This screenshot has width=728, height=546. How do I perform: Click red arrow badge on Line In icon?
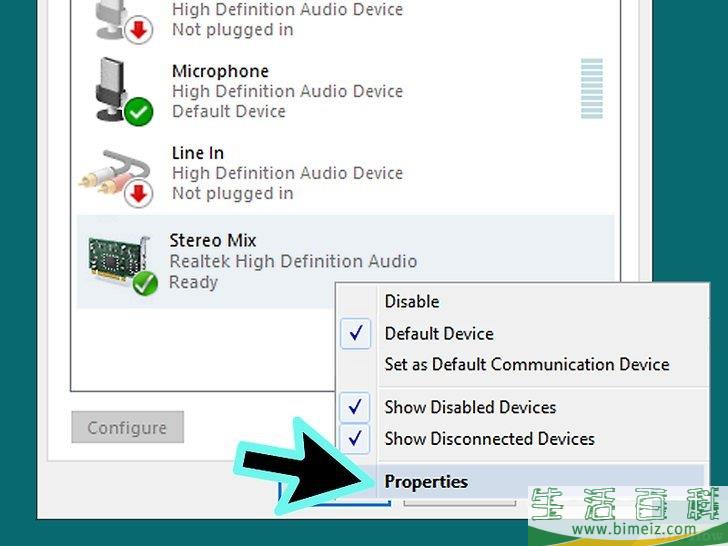pyautogui.click(x=139, y=194)
